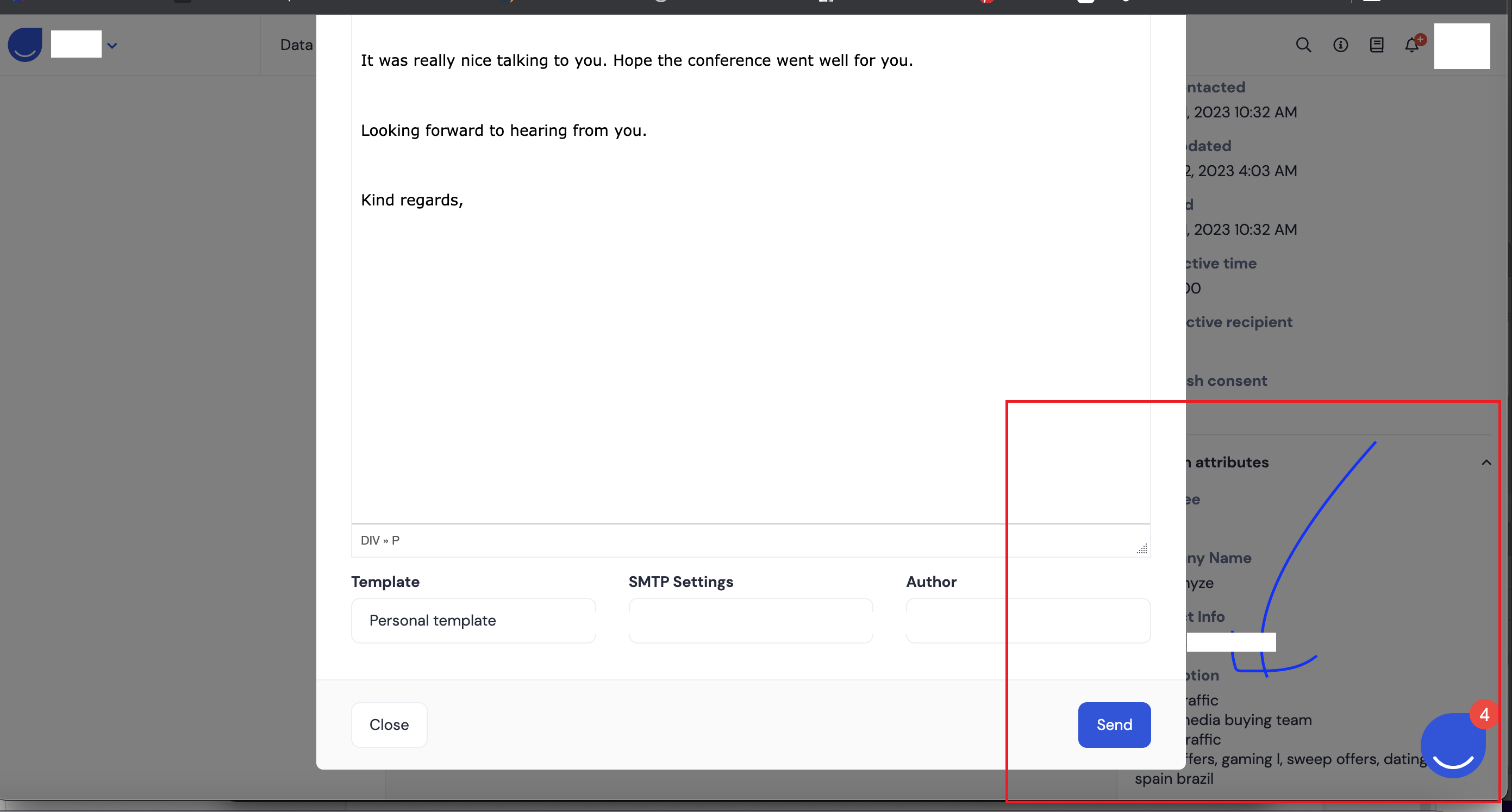Open the news document icon in header
This screenshot has width=1512, height=812.
click(1377, 45)
